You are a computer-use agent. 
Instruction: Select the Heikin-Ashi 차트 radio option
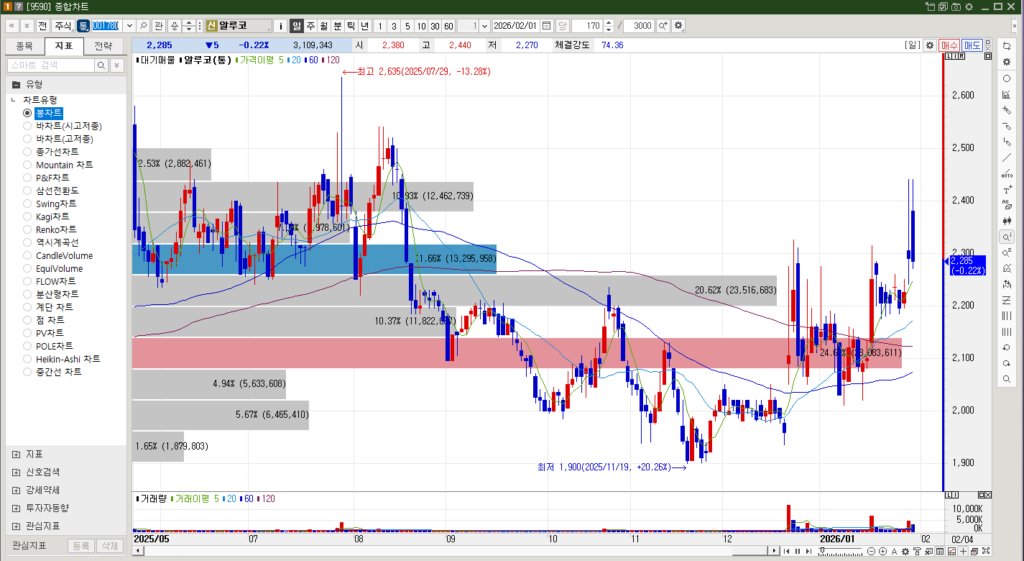28,359
